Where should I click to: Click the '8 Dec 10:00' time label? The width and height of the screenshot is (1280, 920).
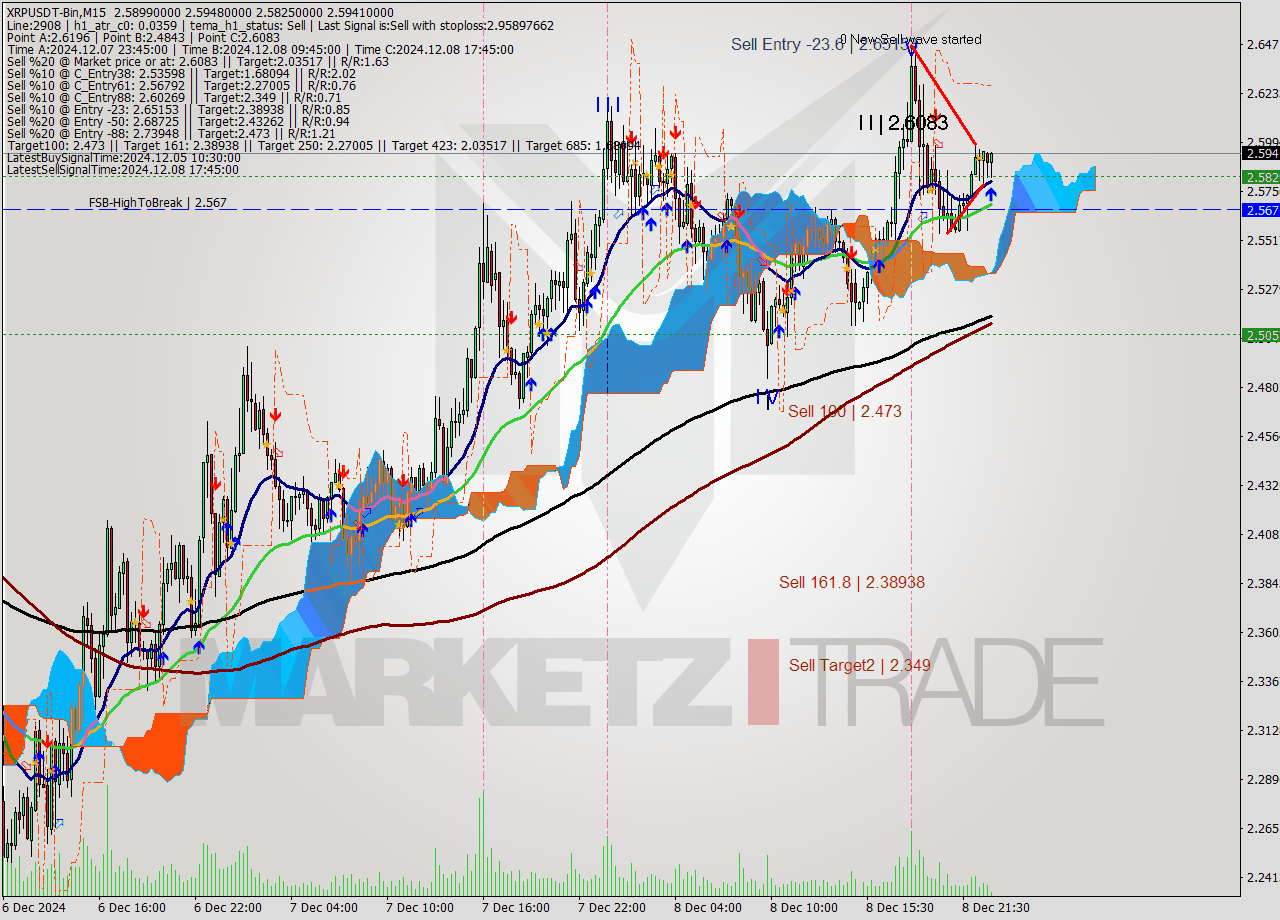click(804, 908)
